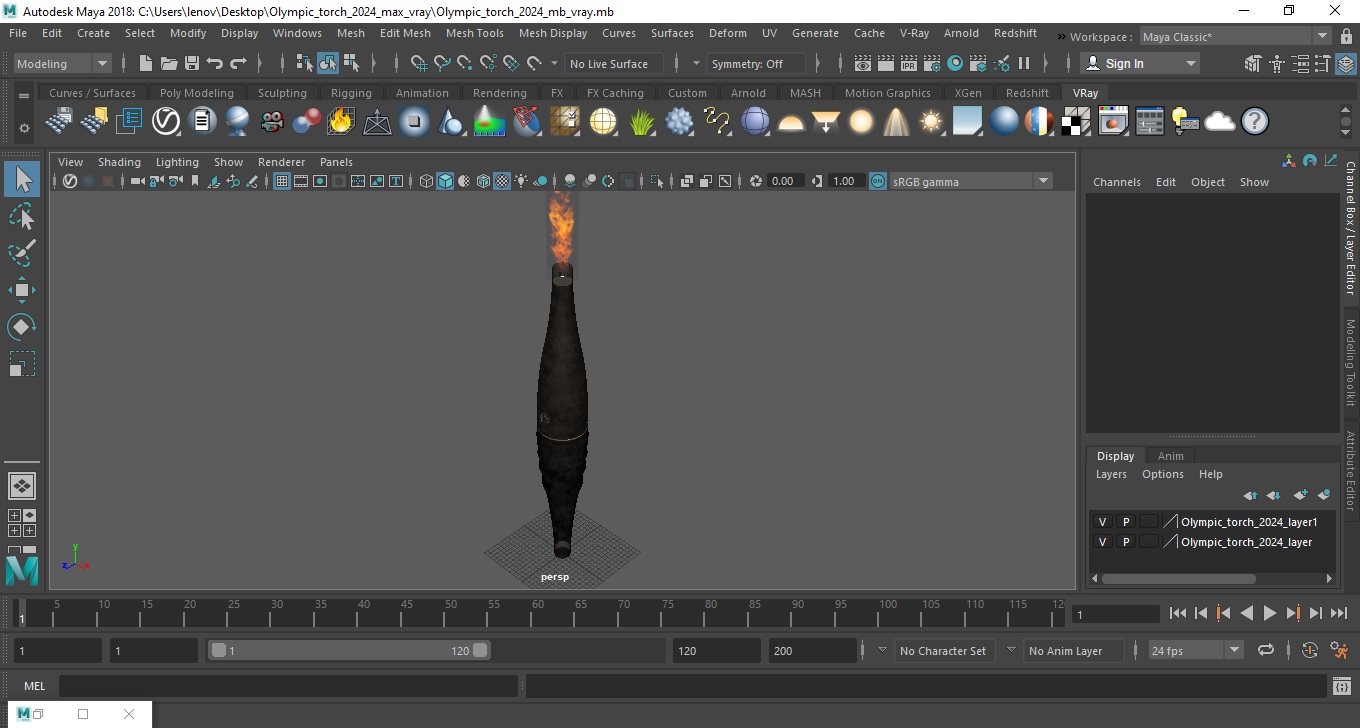Choose the Select tool in the toolbox
Viewport: 1360px width, 728px height.
22,180
